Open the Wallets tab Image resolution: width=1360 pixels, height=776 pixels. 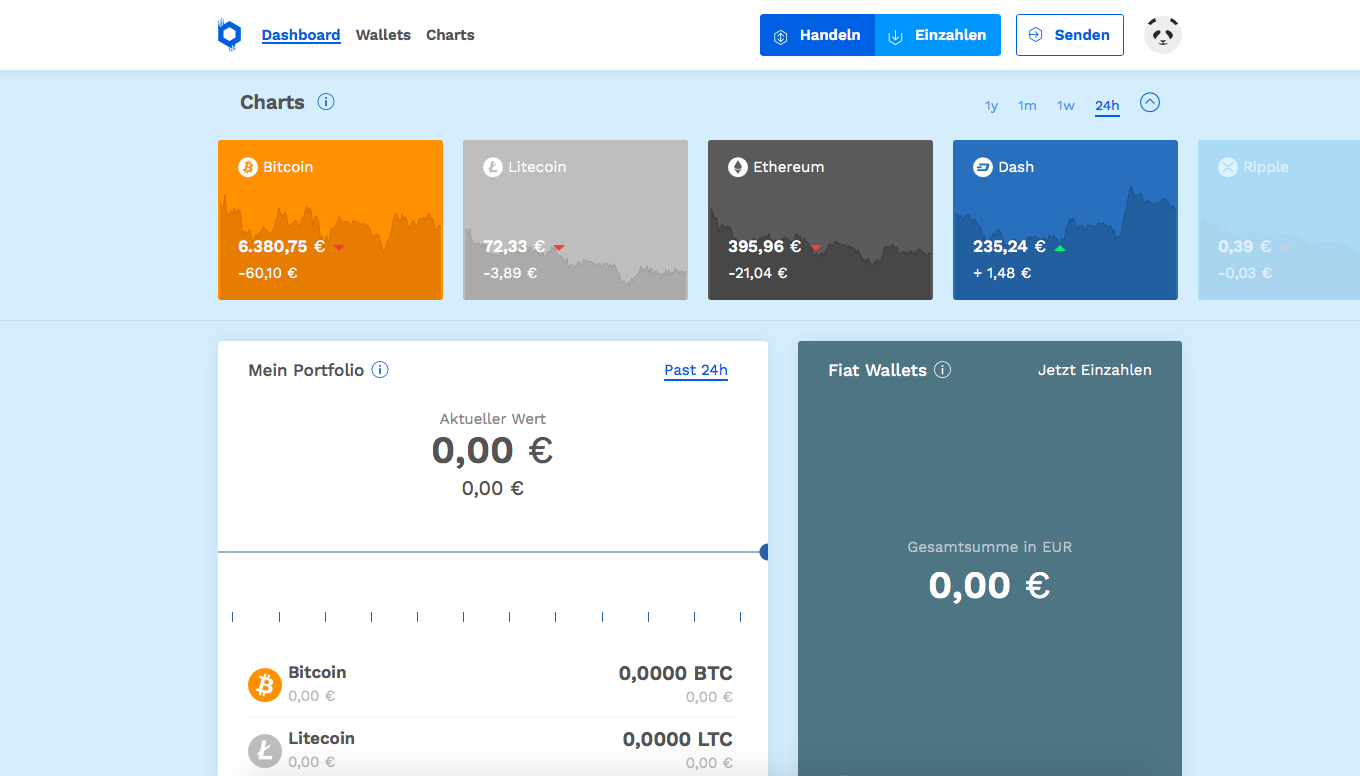pos(383,35)
